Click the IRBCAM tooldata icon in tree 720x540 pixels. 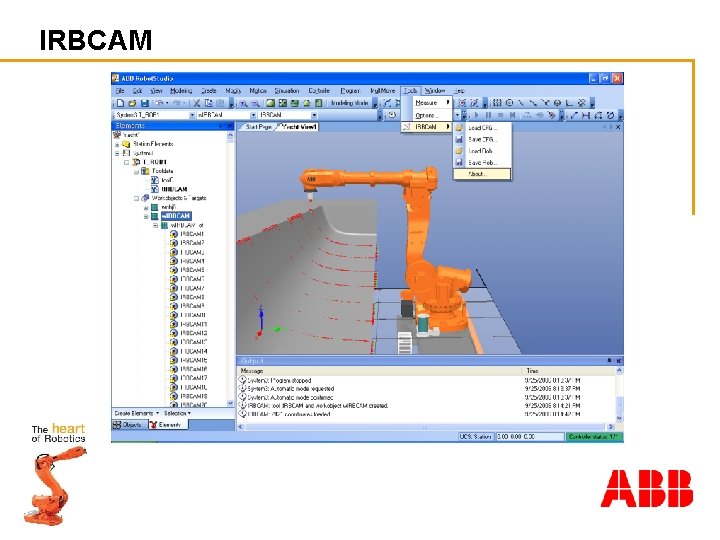click(x=155, y=189)
